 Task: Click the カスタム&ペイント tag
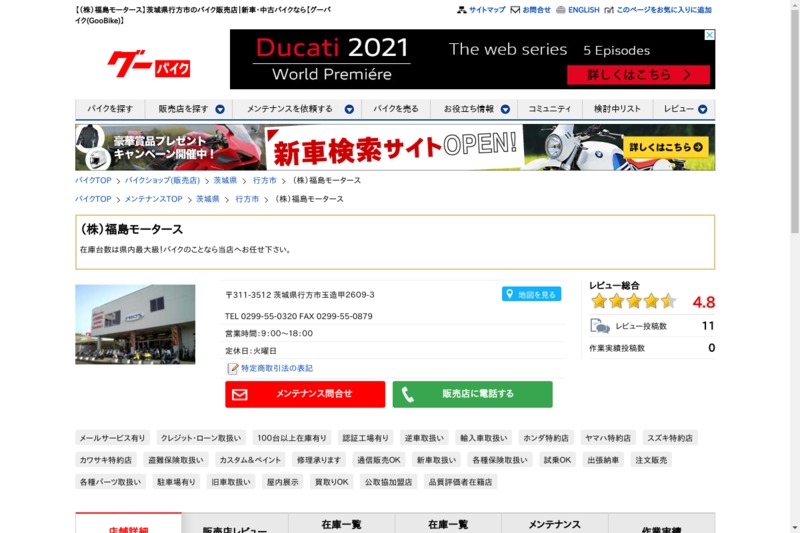[x=250, y=460]
